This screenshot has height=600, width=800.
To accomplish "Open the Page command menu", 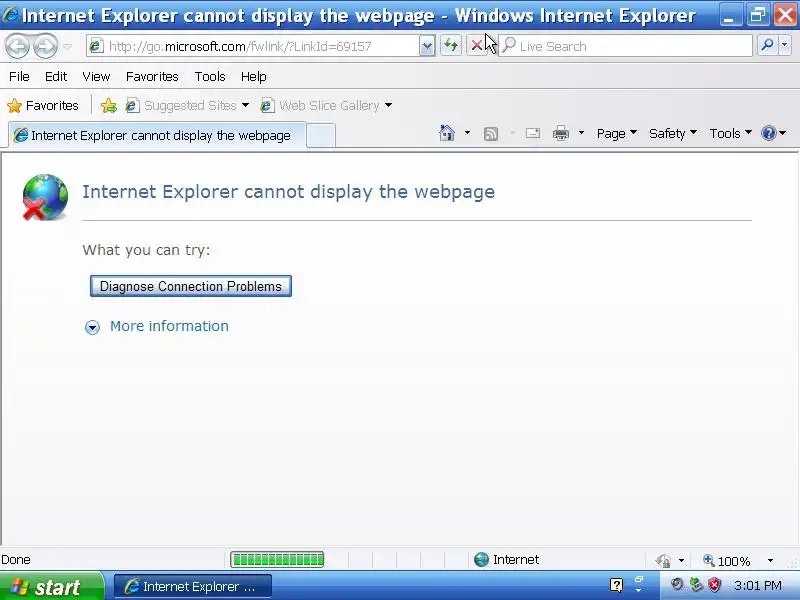I will 616,133.
